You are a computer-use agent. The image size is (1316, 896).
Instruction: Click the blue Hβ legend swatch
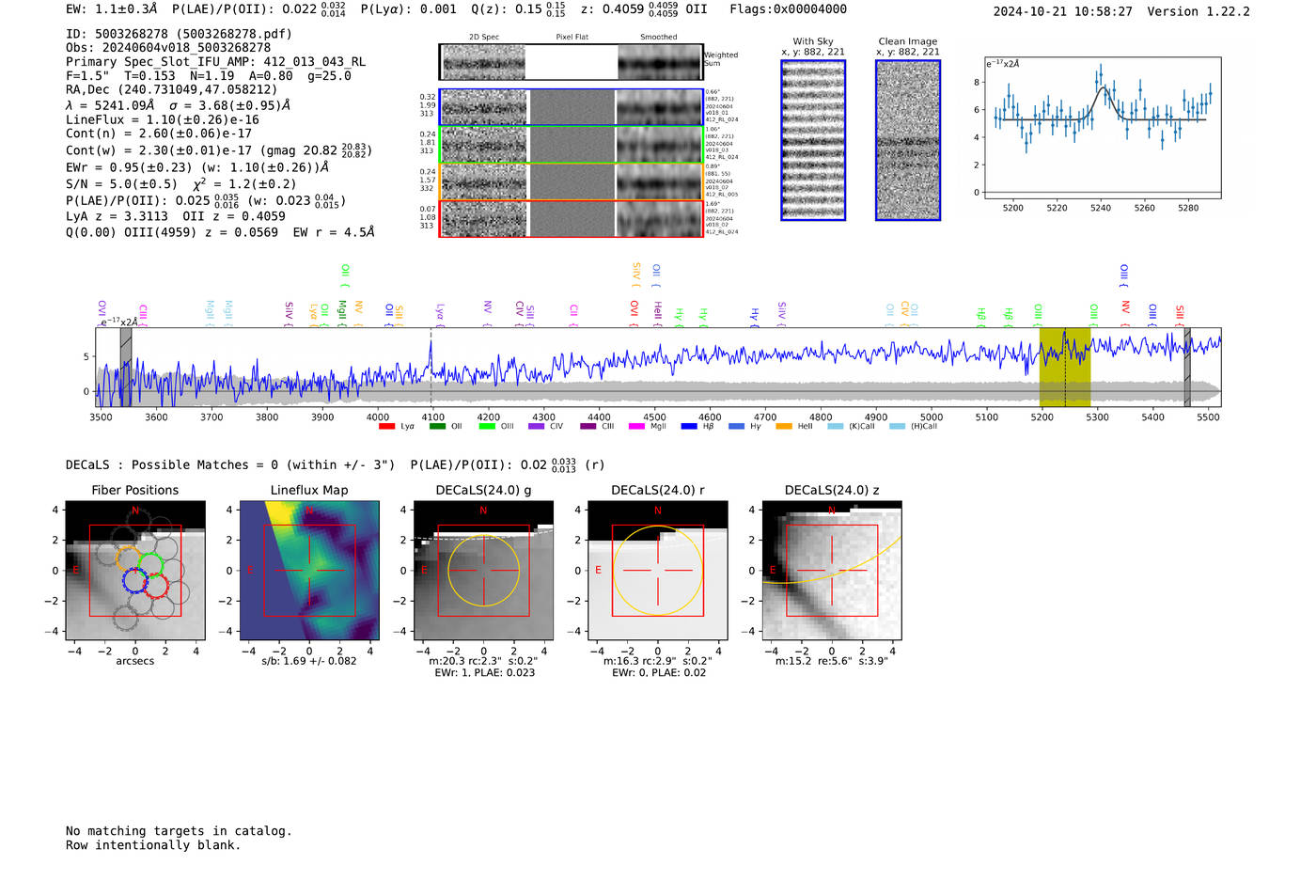pos(689,427)
